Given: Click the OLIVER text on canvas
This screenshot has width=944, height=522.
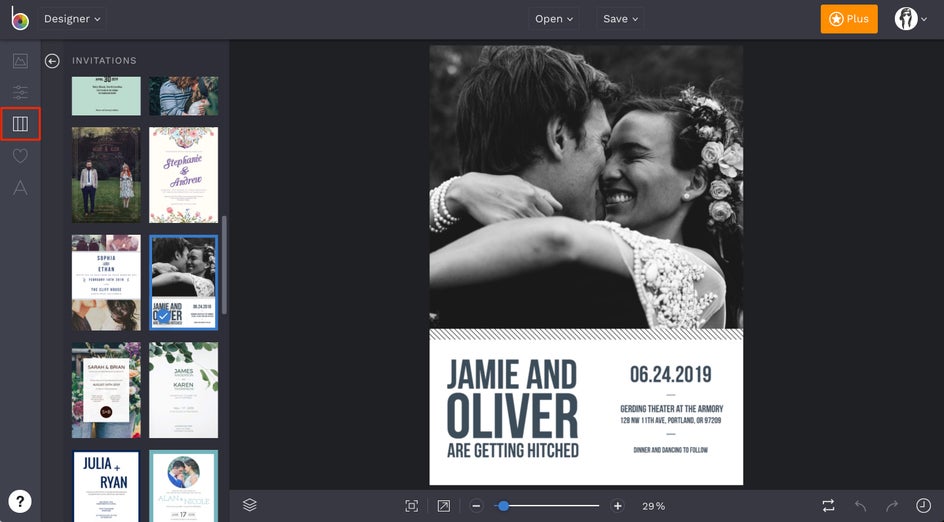Looking at the screenshot, I should click(512, 416).
